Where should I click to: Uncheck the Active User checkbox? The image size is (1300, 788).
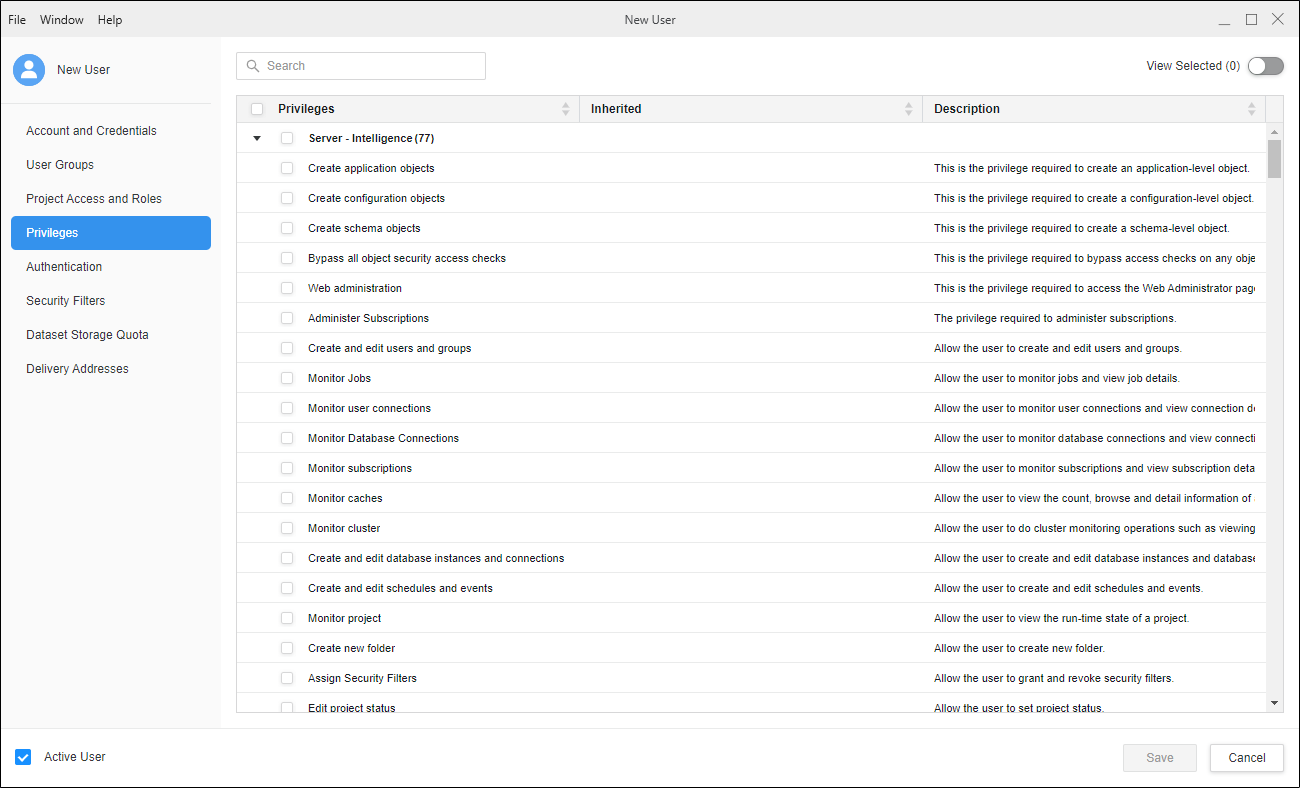[23, 757]
